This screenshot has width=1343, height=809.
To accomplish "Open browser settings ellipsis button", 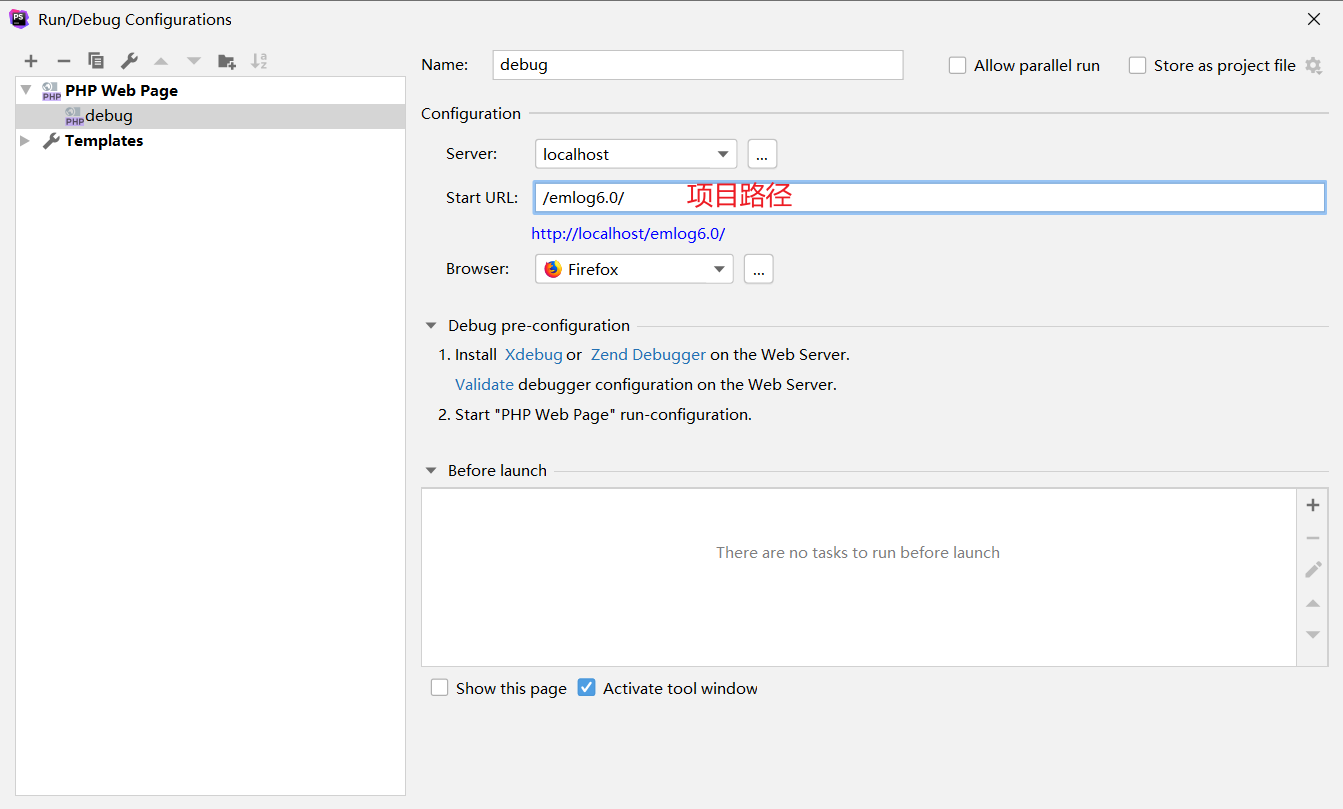I will (759, 269).
